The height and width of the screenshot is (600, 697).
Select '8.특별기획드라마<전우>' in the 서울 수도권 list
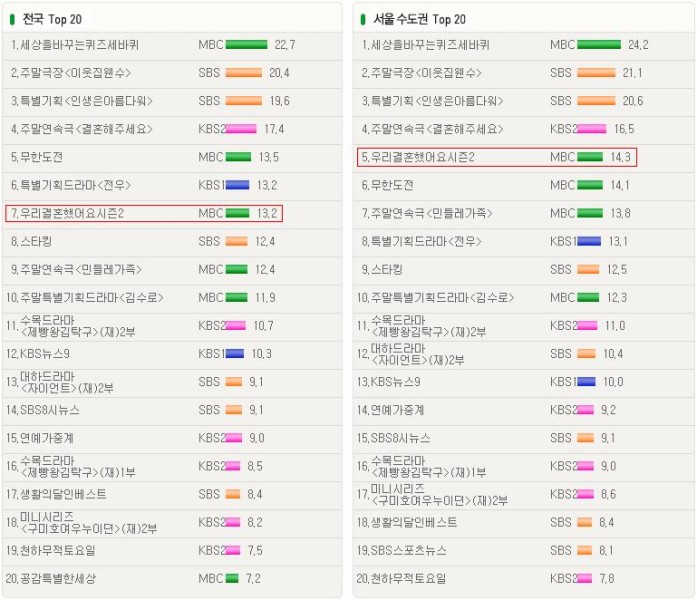(x=422, y=241)
